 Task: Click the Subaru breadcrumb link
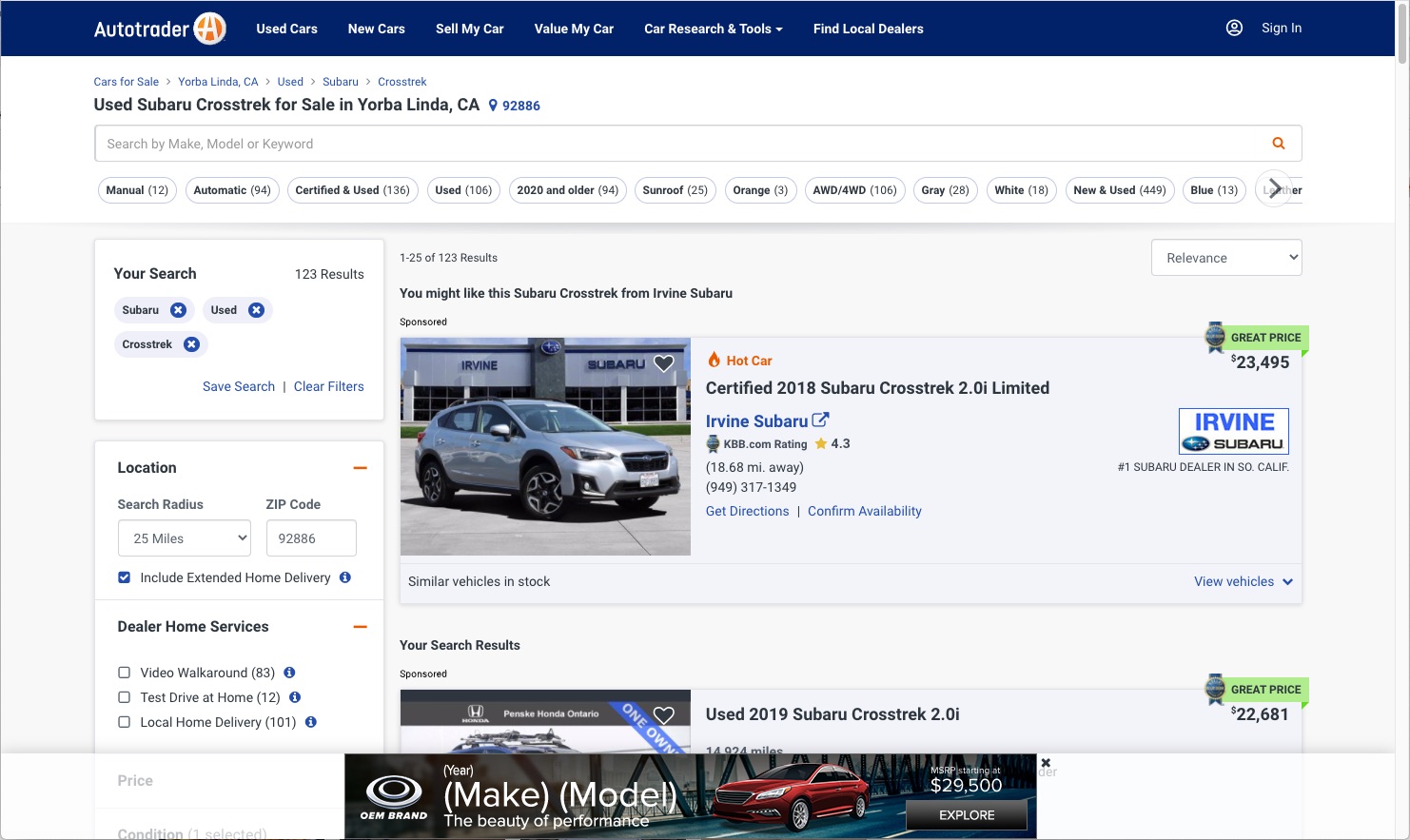click(x=341, y=82)
